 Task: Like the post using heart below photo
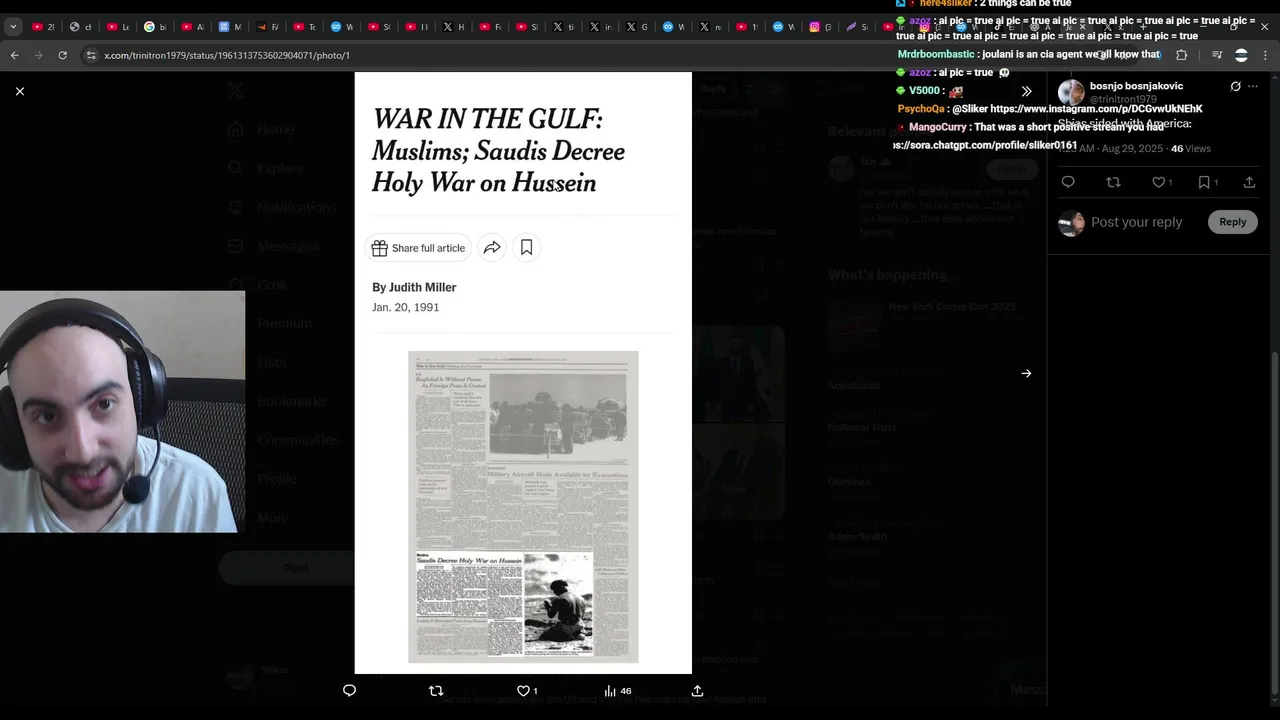click(x=523, y=690)
